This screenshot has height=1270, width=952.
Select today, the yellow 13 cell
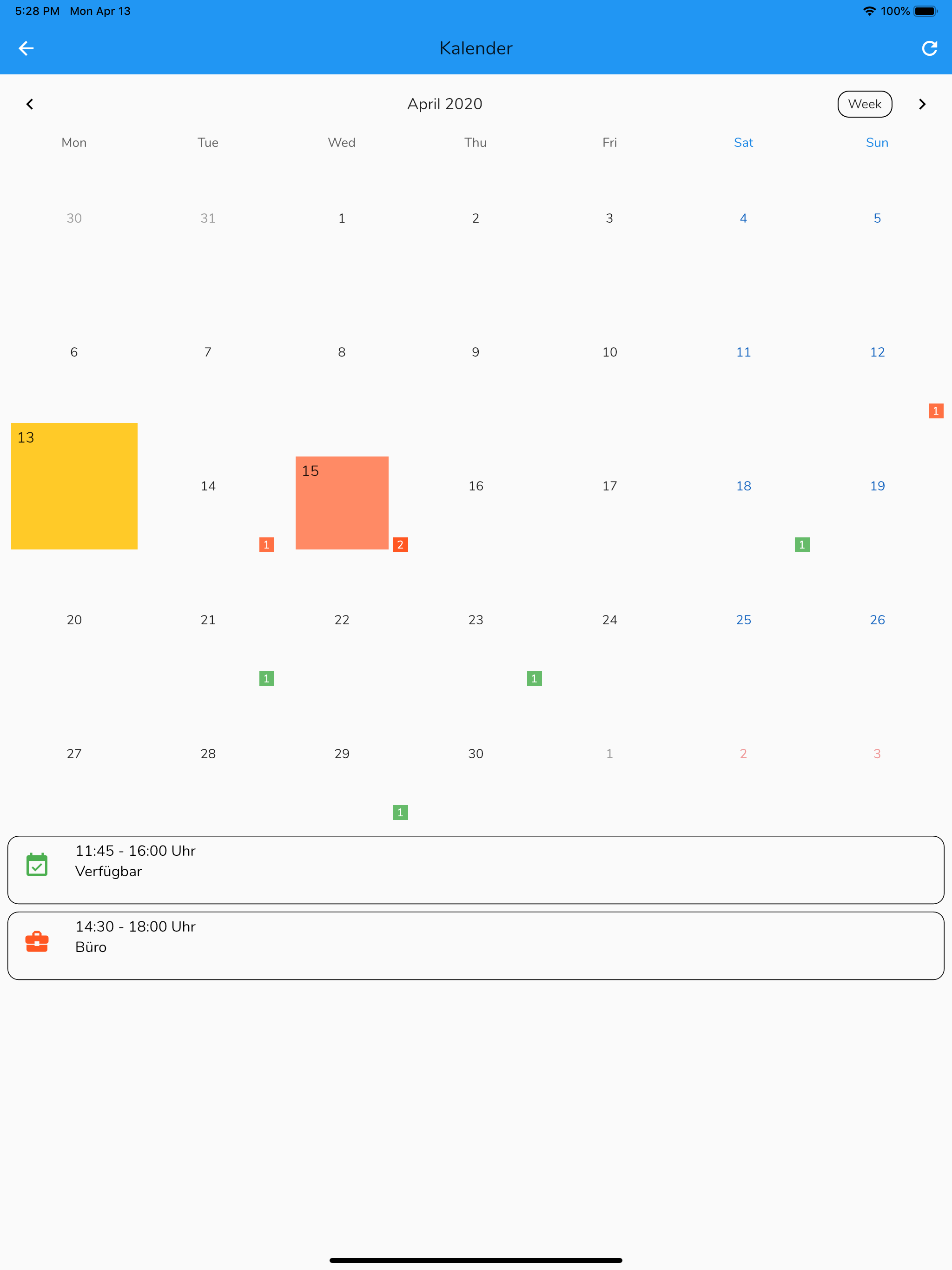74,486
